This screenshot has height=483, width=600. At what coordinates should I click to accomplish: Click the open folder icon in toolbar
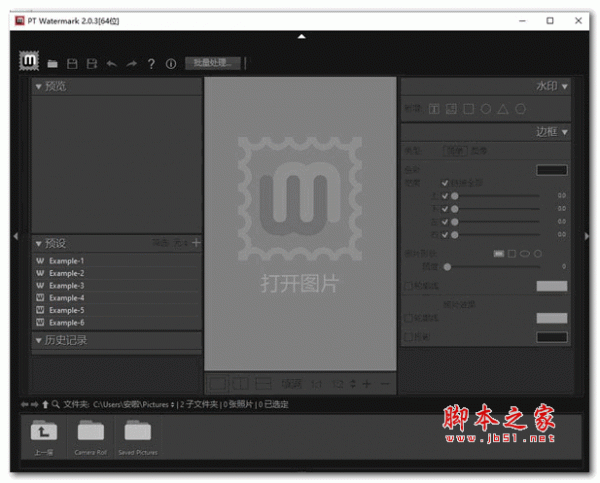point(53,64)
